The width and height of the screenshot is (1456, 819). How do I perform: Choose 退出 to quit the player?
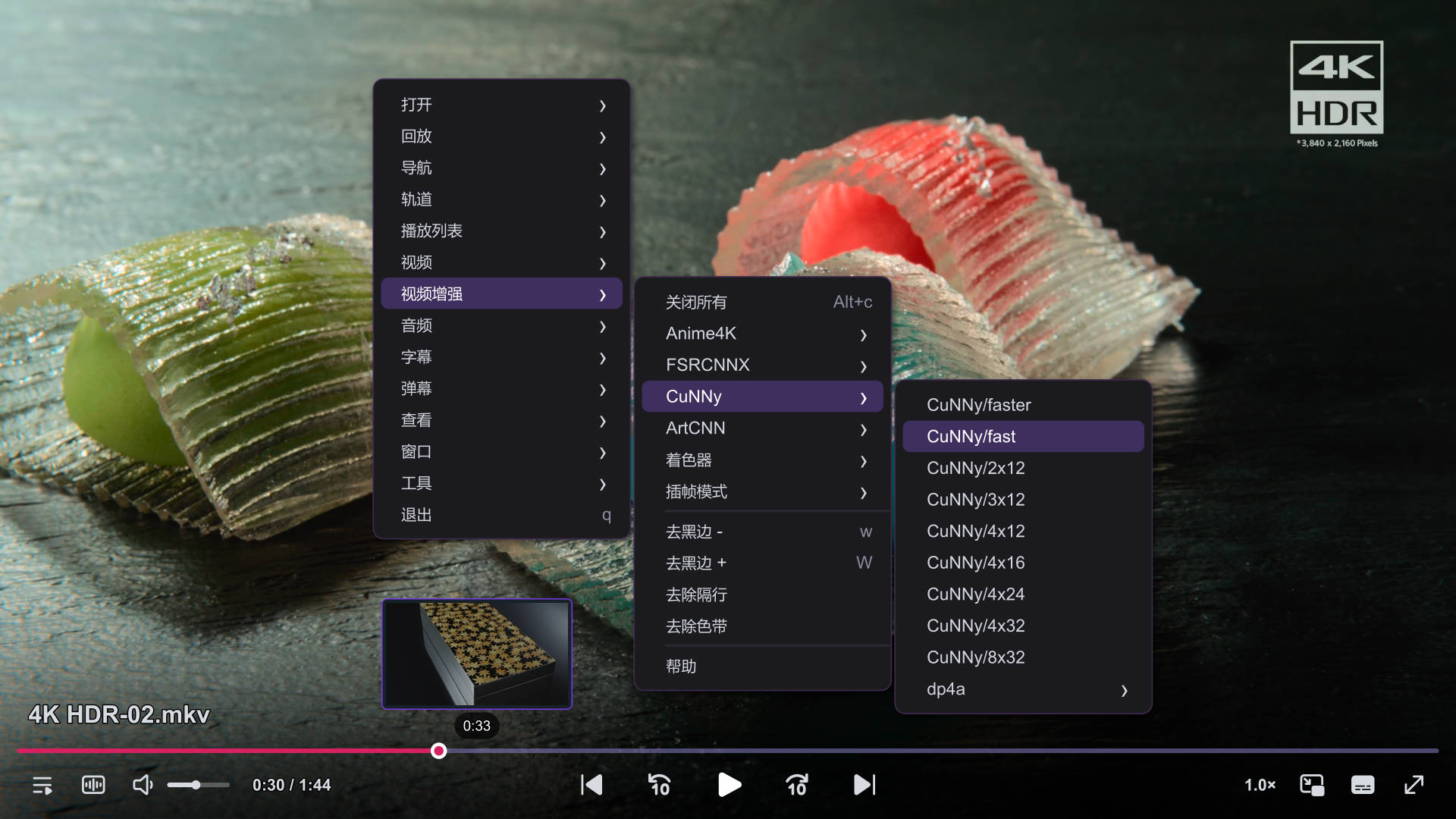[x=501, y=515]
